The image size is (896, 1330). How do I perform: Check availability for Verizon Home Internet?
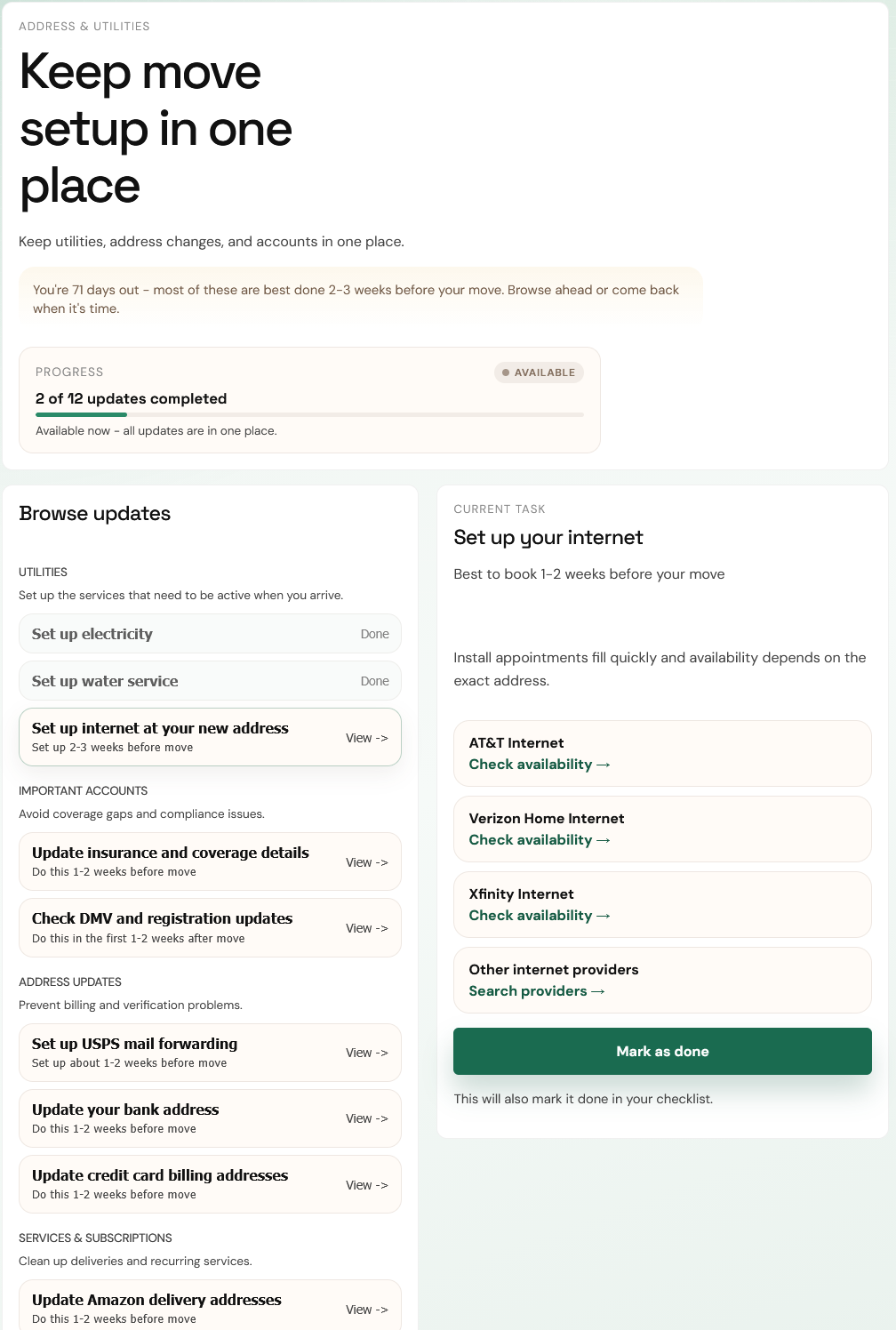540,840
